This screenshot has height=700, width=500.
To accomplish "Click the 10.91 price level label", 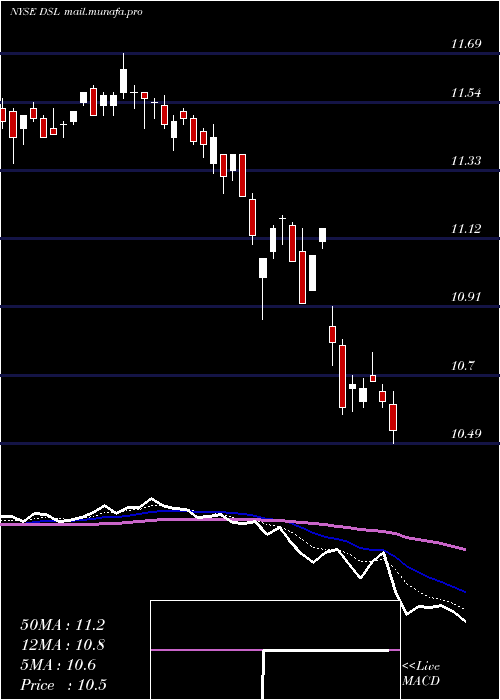I will [466, 297].
